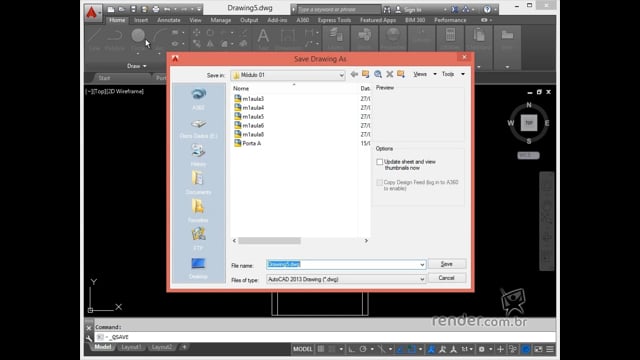The image size is (640, 360).
Task: Open the FTP location in the Places sidebar
Action: coord(198,239)
